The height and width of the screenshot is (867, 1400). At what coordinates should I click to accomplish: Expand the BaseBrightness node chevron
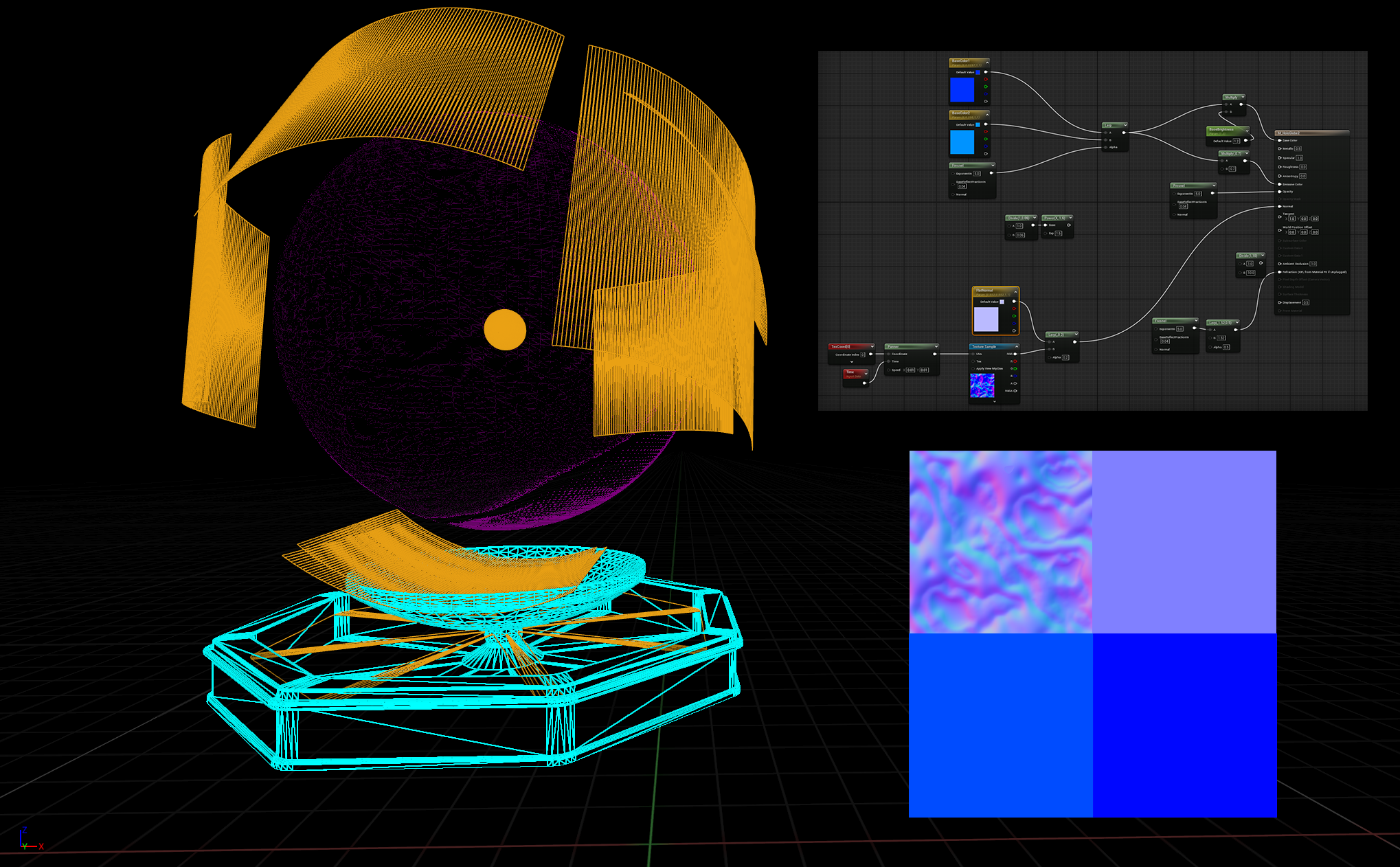(x=1247, y=131)
